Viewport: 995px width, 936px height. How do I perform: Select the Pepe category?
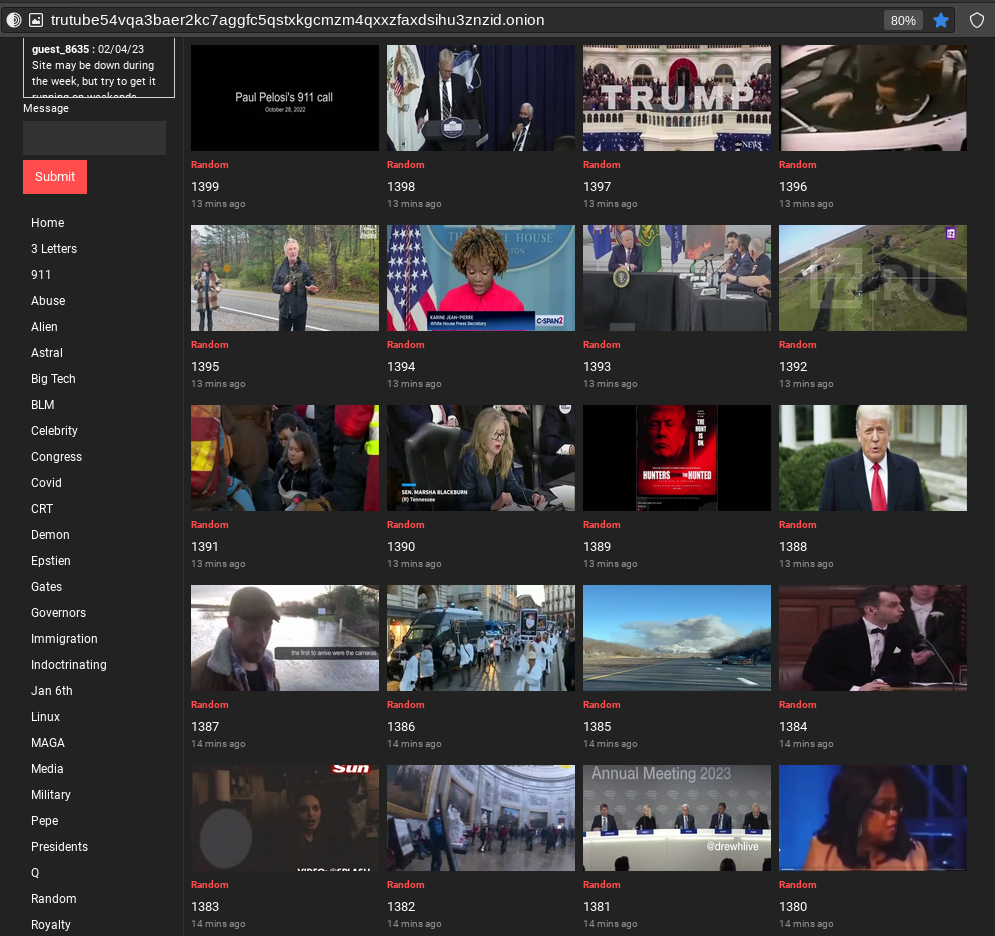(44, 821)
